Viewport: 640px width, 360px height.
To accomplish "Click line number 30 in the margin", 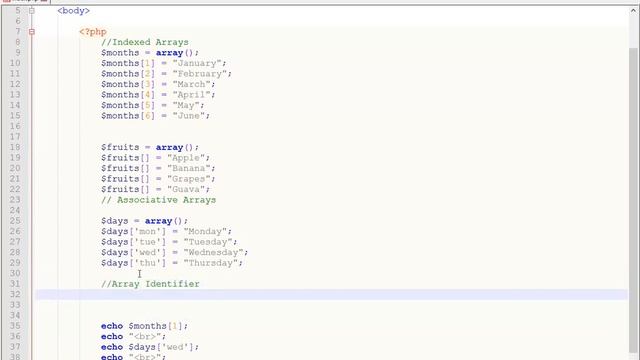I will pos(15,273).
